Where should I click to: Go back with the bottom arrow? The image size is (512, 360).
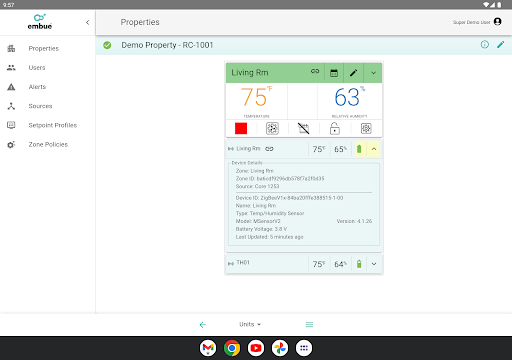coord(203,325)
